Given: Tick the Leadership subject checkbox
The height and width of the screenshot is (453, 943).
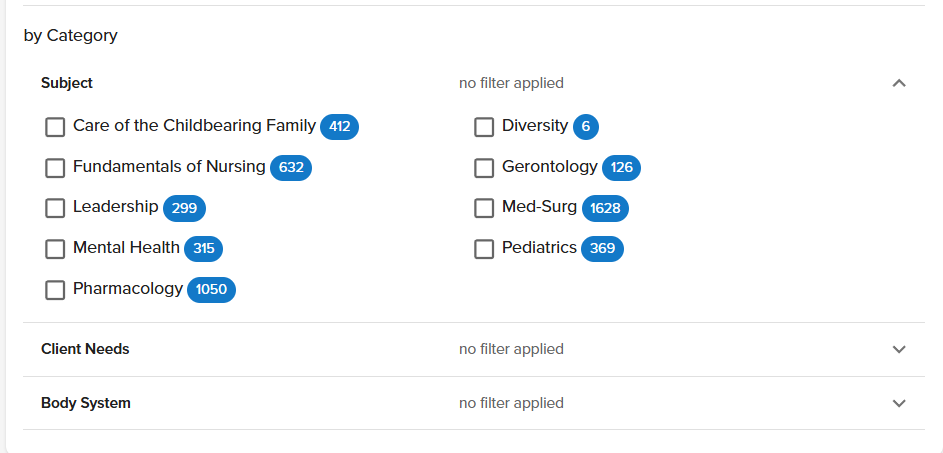Looking at the screenshot, I should 55,208.
